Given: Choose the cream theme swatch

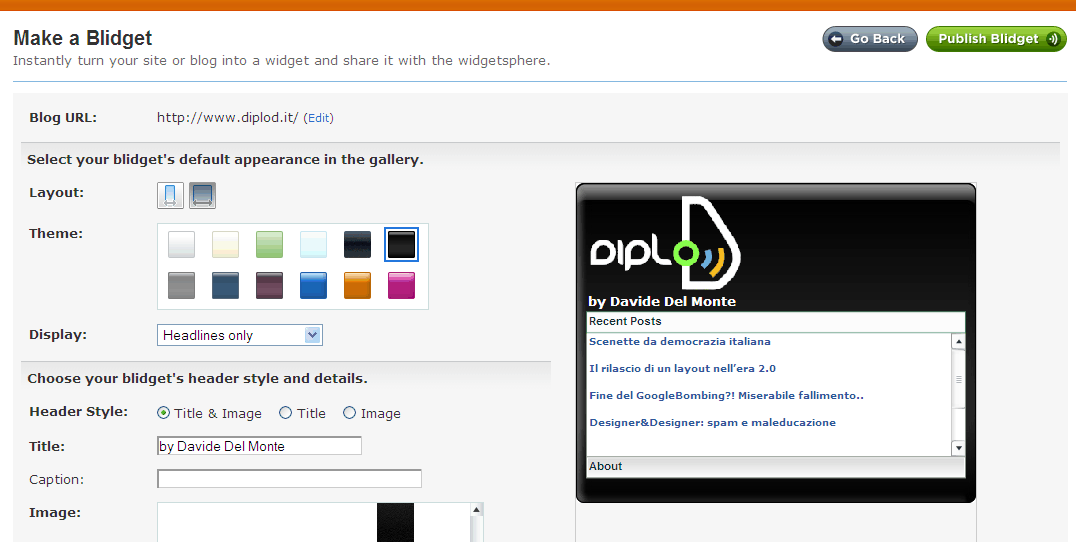Looking at the screenshot, I should (x=225, y=244).
